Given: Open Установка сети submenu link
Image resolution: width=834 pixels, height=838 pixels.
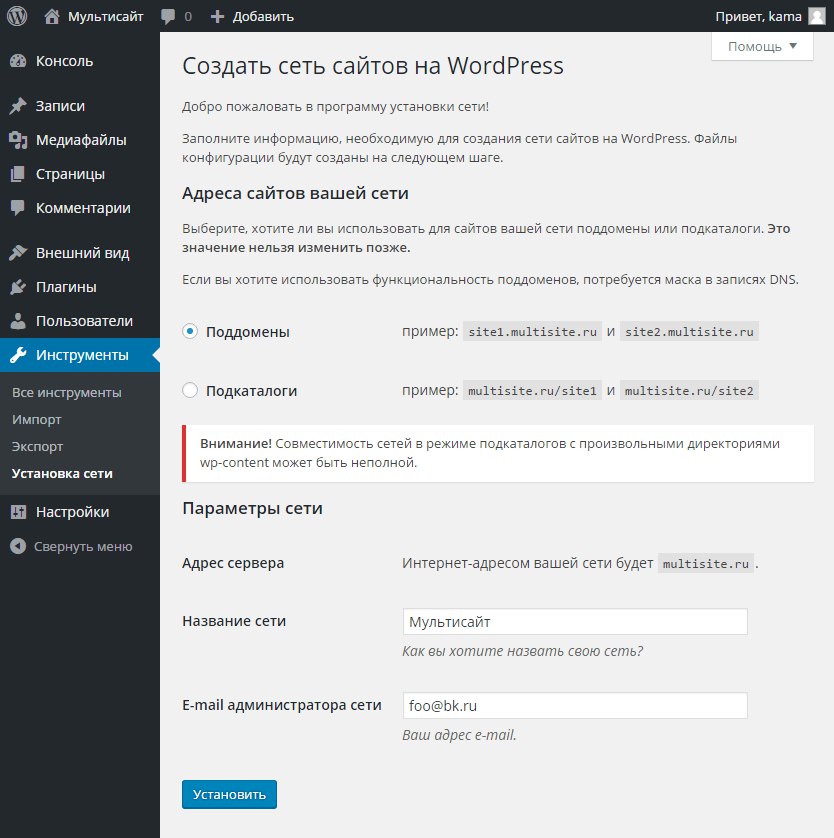Looking at the screenshot, I should coord(62,474).
